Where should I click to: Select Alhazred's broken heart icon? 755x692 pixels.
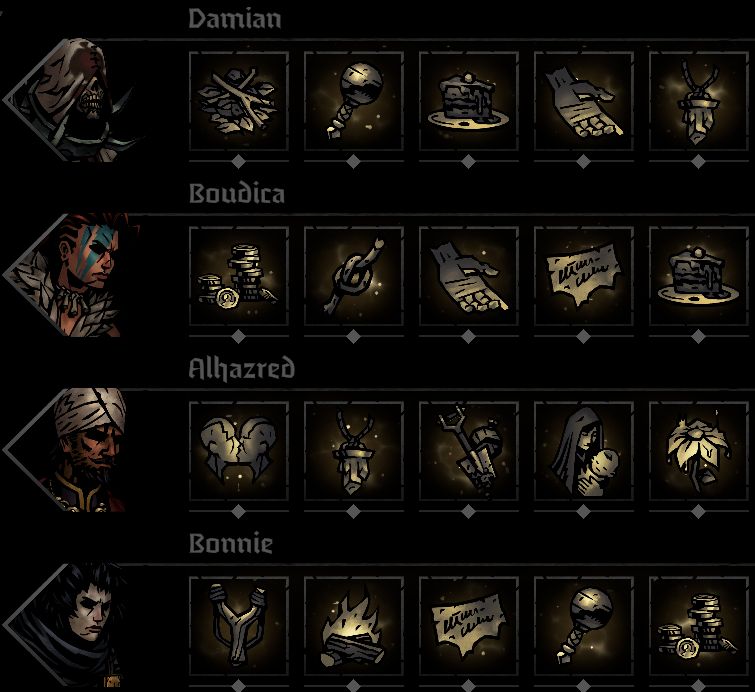(239, 451)
